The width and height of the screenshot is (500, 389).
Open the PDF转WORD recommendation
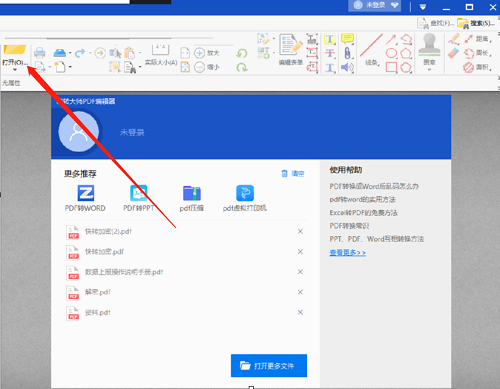tap(85, 198)
